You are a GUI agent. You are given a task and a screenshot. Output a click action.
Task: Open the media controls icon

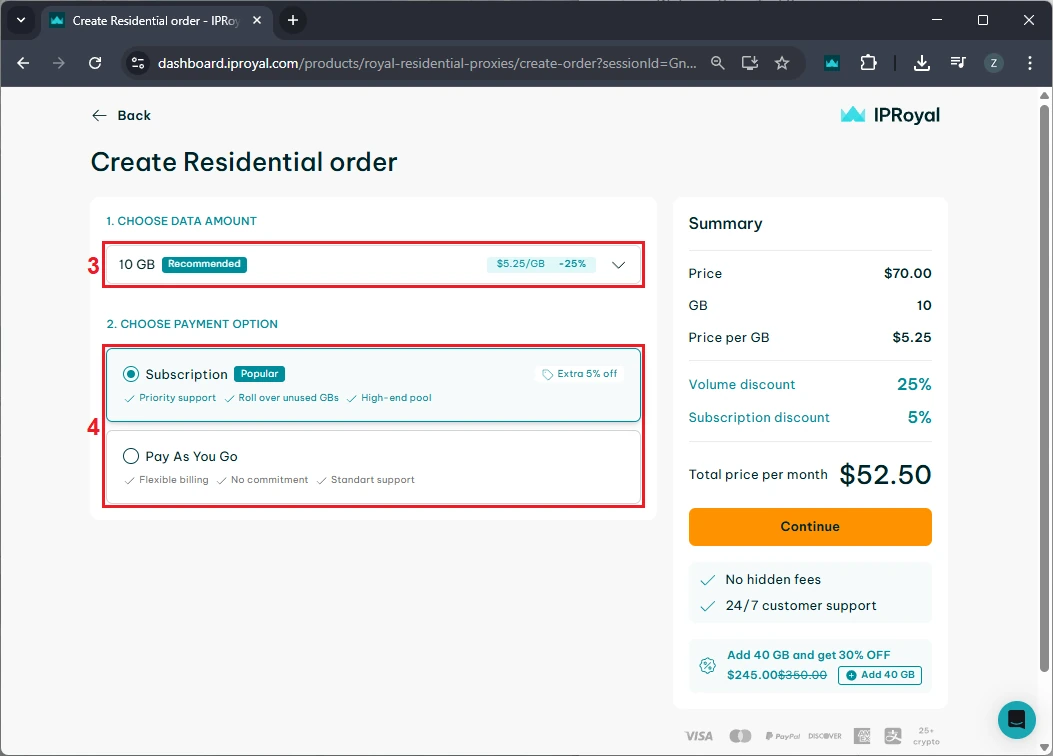click(958, 63)
